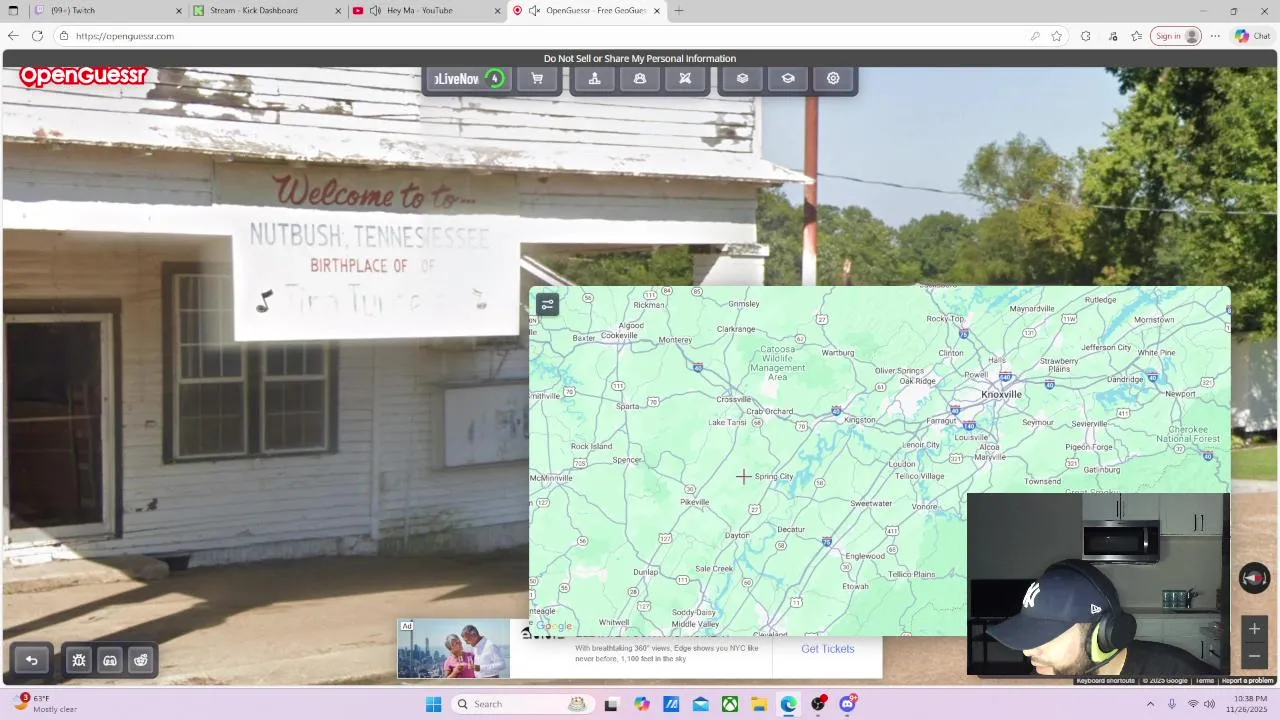Open the Discord icon button

coord(110,660)
